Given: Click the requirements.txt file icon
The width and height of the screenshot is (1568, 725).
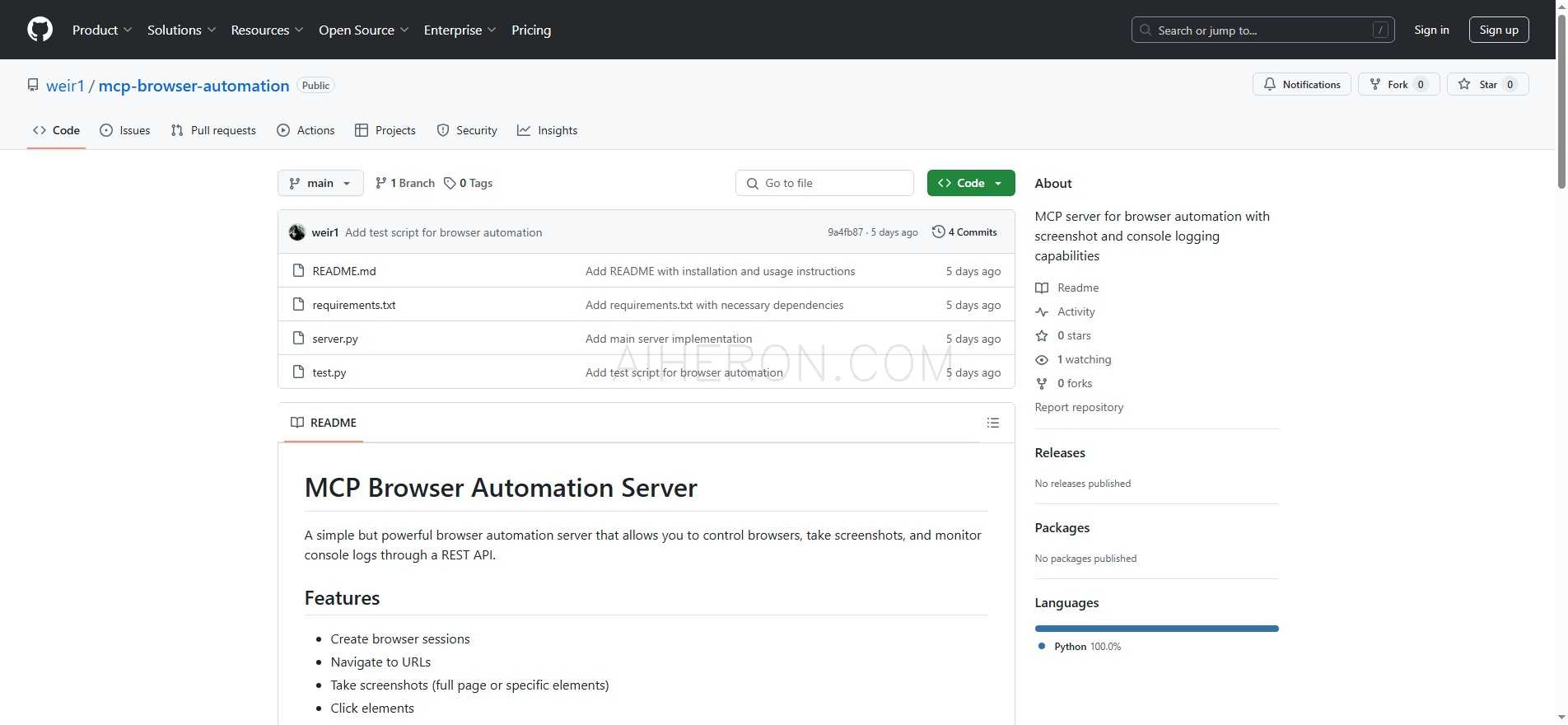Looking at the screenshot, I should (x=298, y=304).
